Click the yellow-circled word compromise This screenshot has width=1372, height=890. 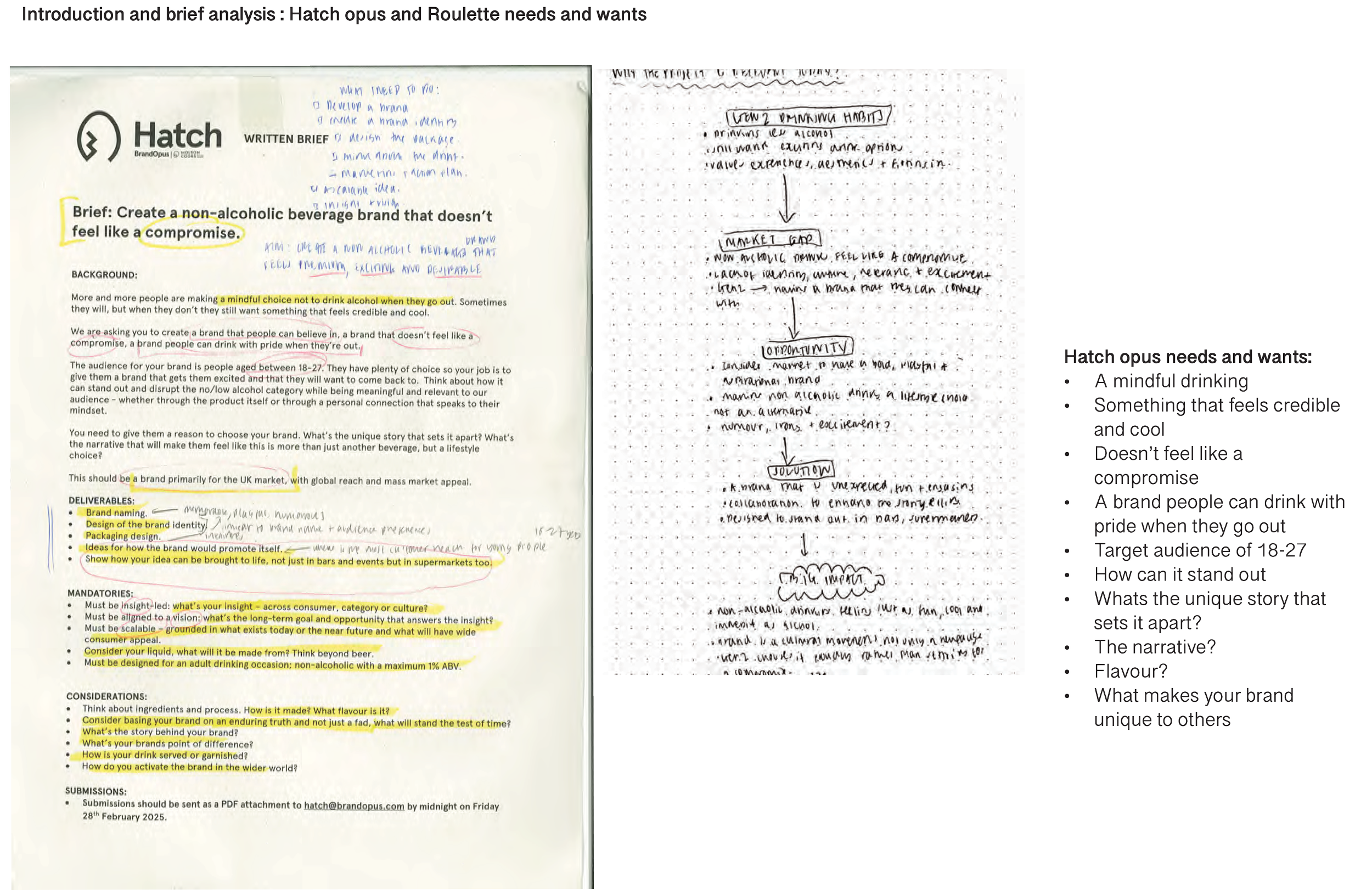(x=192, y=233)
